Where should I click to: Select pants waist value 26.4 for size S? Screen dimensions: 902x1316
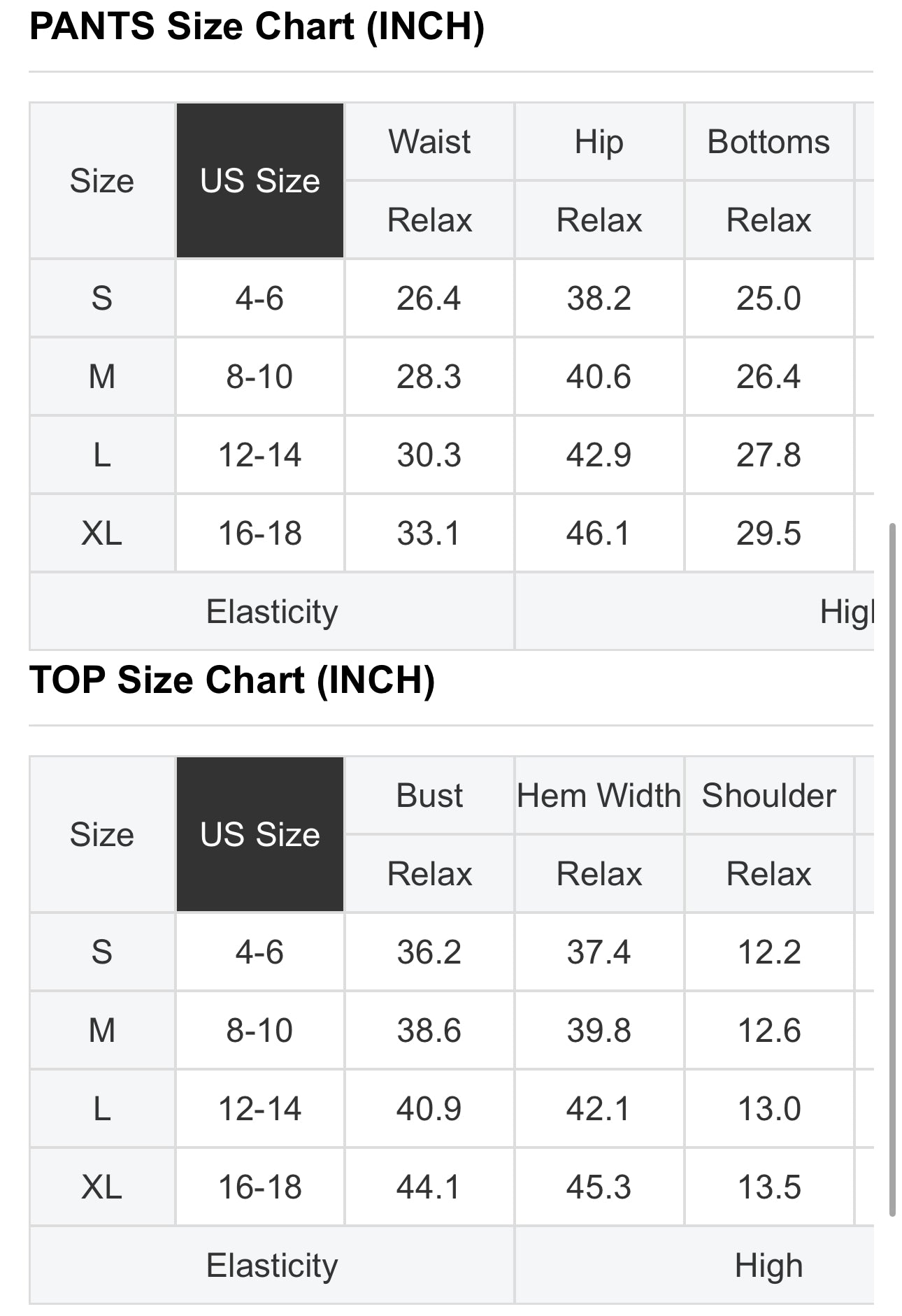429,299
